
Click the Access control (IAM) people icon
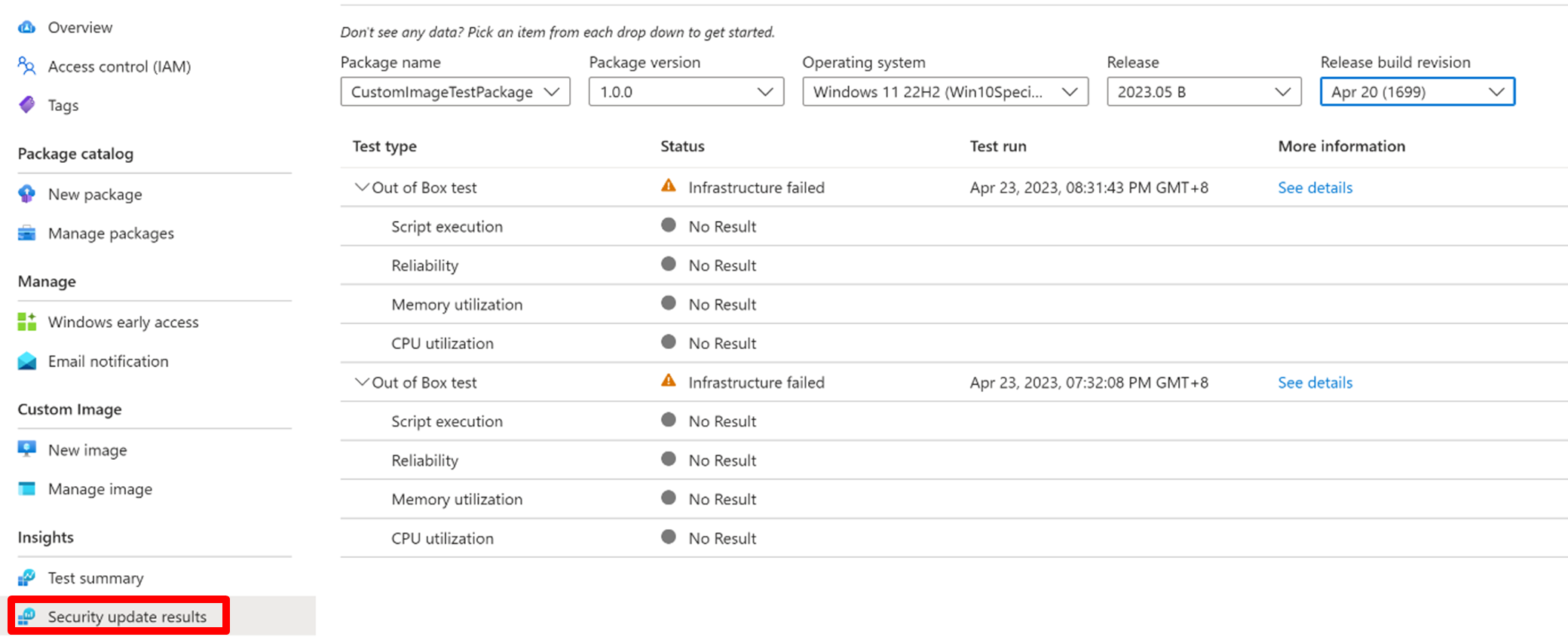(x=27, y=66)
